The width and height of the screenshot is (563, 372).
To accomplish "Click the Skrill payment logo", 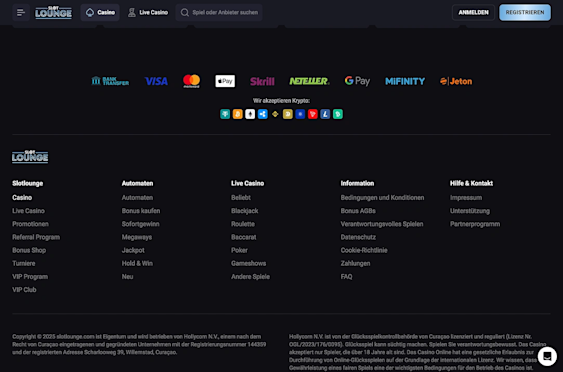I will [262, 82].
